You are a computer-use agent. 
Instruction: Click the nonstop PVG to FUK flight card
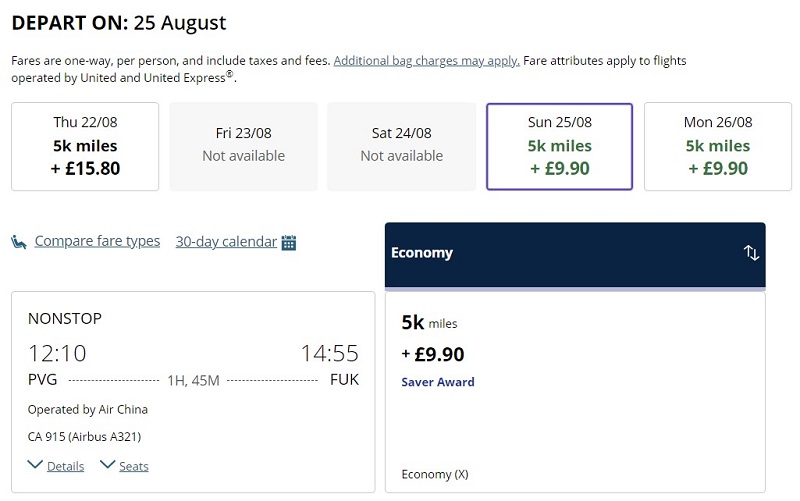pyautogui.click(x=193, y=392)
